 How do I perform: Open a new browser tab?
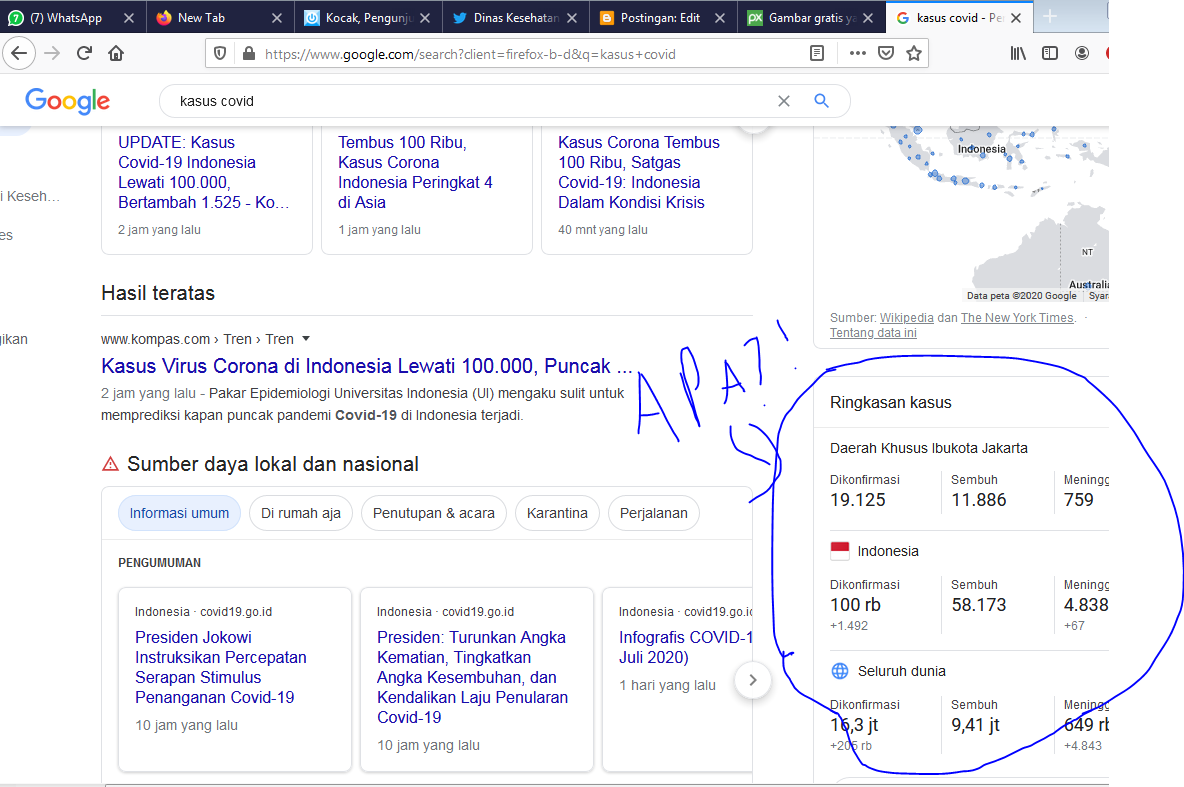click(1050, 17)
